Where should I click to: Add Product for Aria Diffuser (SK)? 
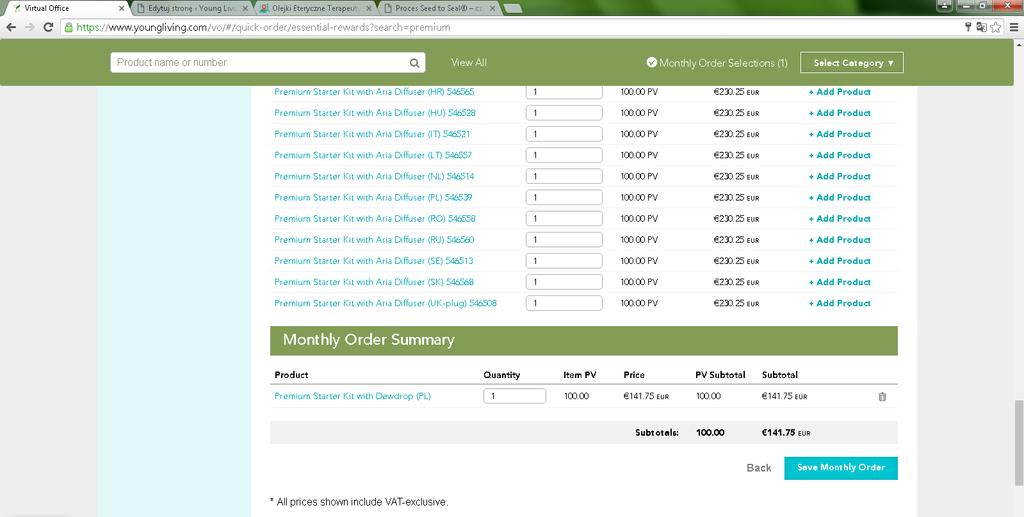[840, 282]
